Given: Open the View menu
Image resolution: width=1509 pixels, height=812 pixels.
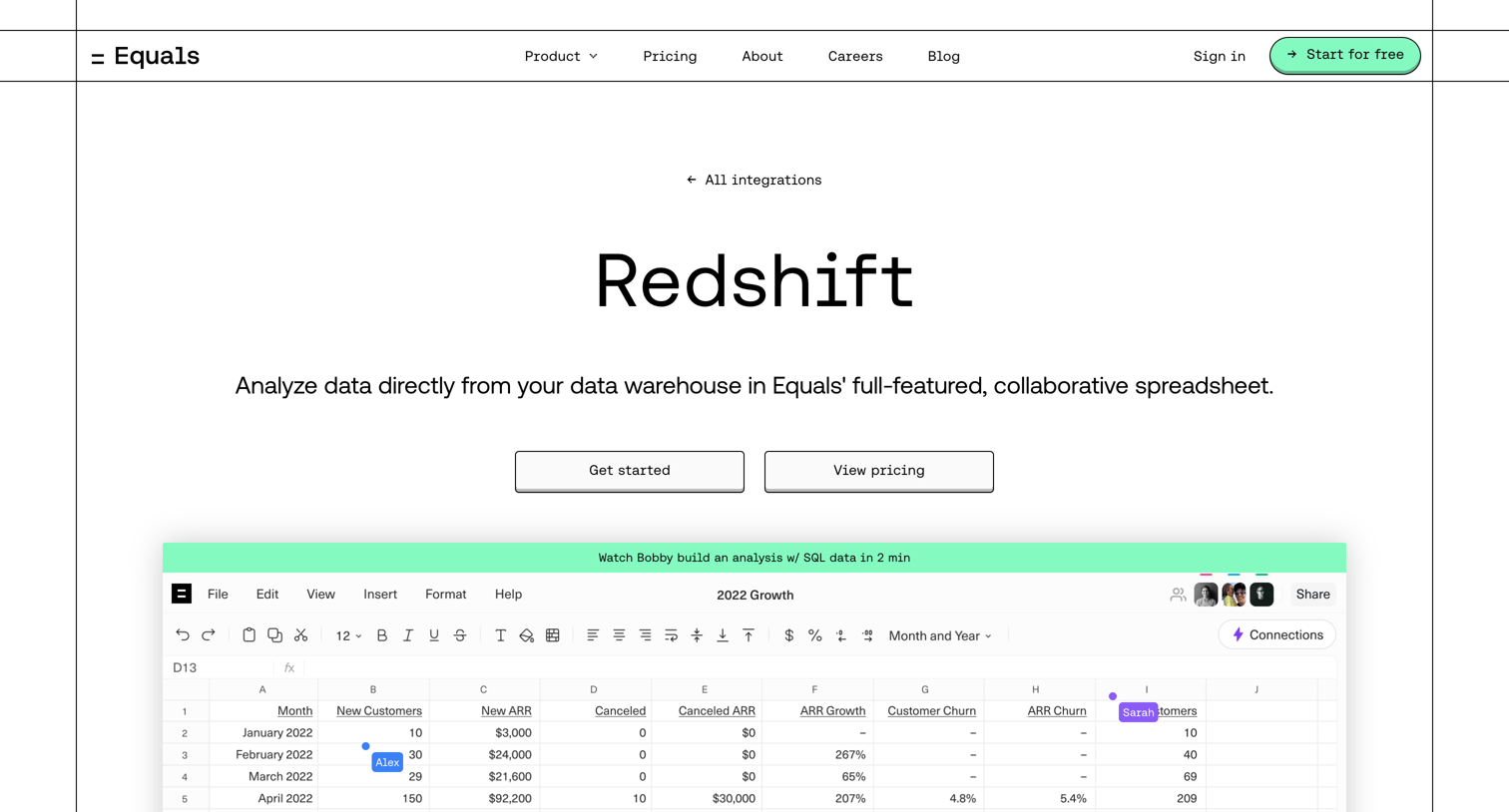Looking at the screenshot, I should click(x=320, y=594).
